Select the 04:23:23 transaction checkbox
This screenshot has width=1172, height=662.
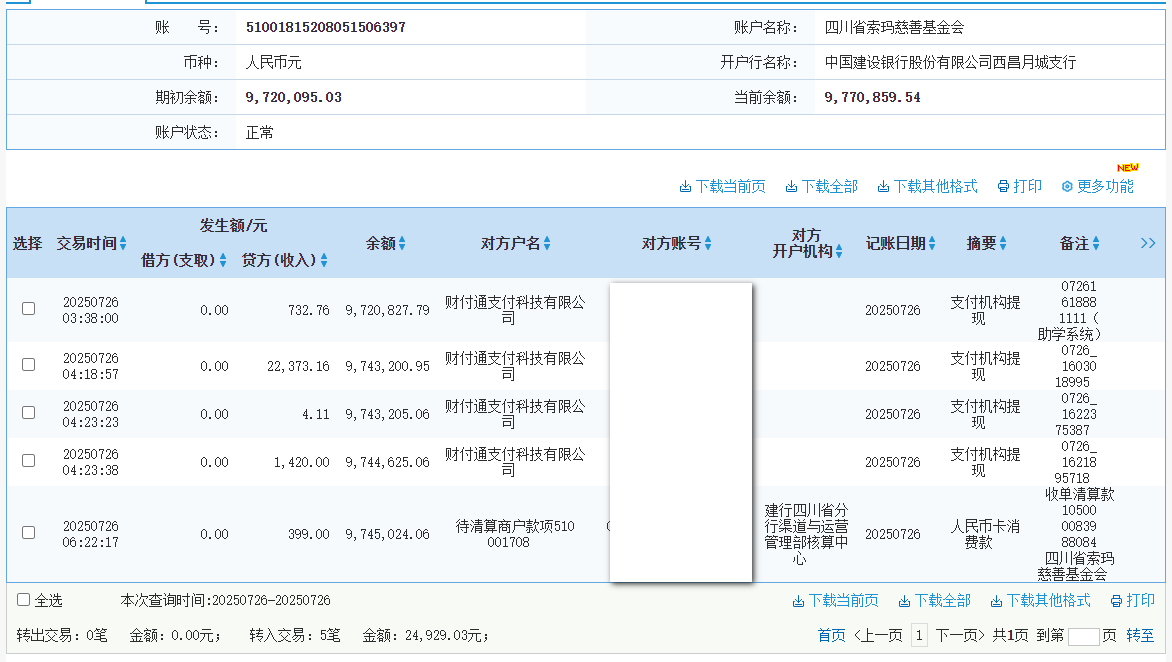[x=28, y=412]
